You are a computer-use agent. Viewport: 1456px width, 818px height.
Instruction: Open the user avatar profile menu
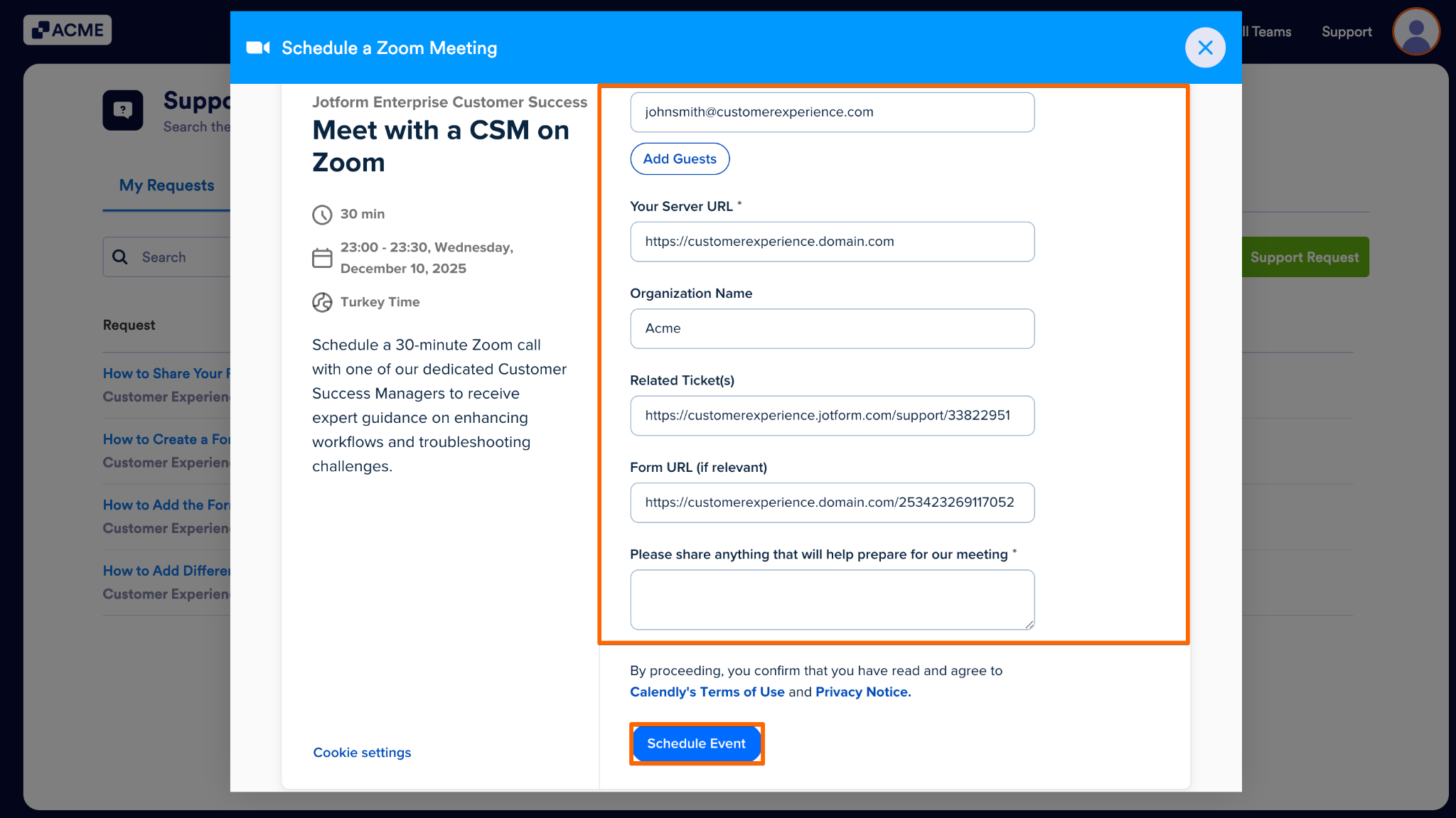tap(1416, 31)
